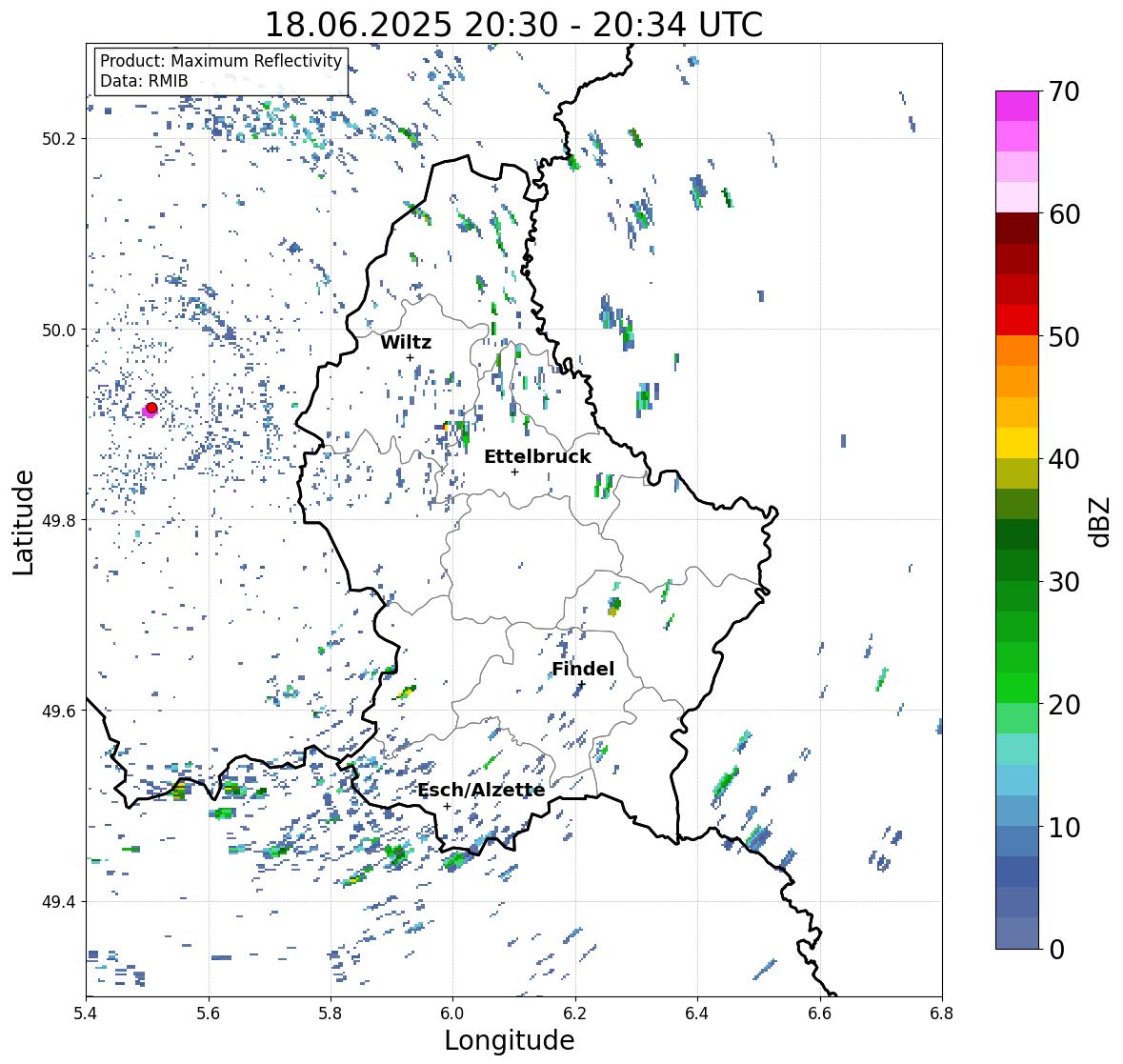Click the latitude tick label 50.2
The width and height of the screenshot is (1123, 1064).
(x=59, y=139)
